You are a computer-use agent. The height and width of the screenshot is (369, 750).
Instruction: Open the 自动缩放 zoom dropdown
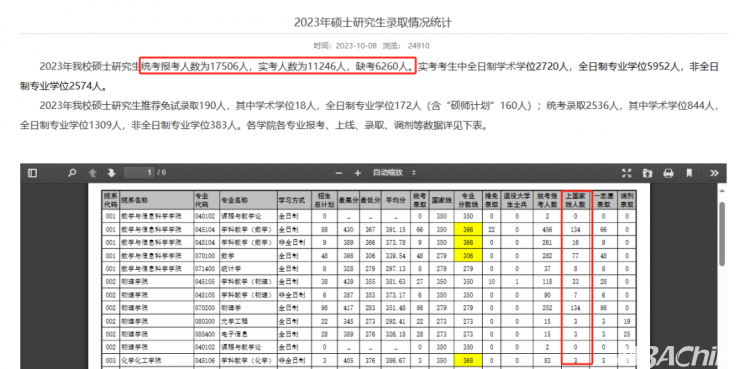[394, 173]
